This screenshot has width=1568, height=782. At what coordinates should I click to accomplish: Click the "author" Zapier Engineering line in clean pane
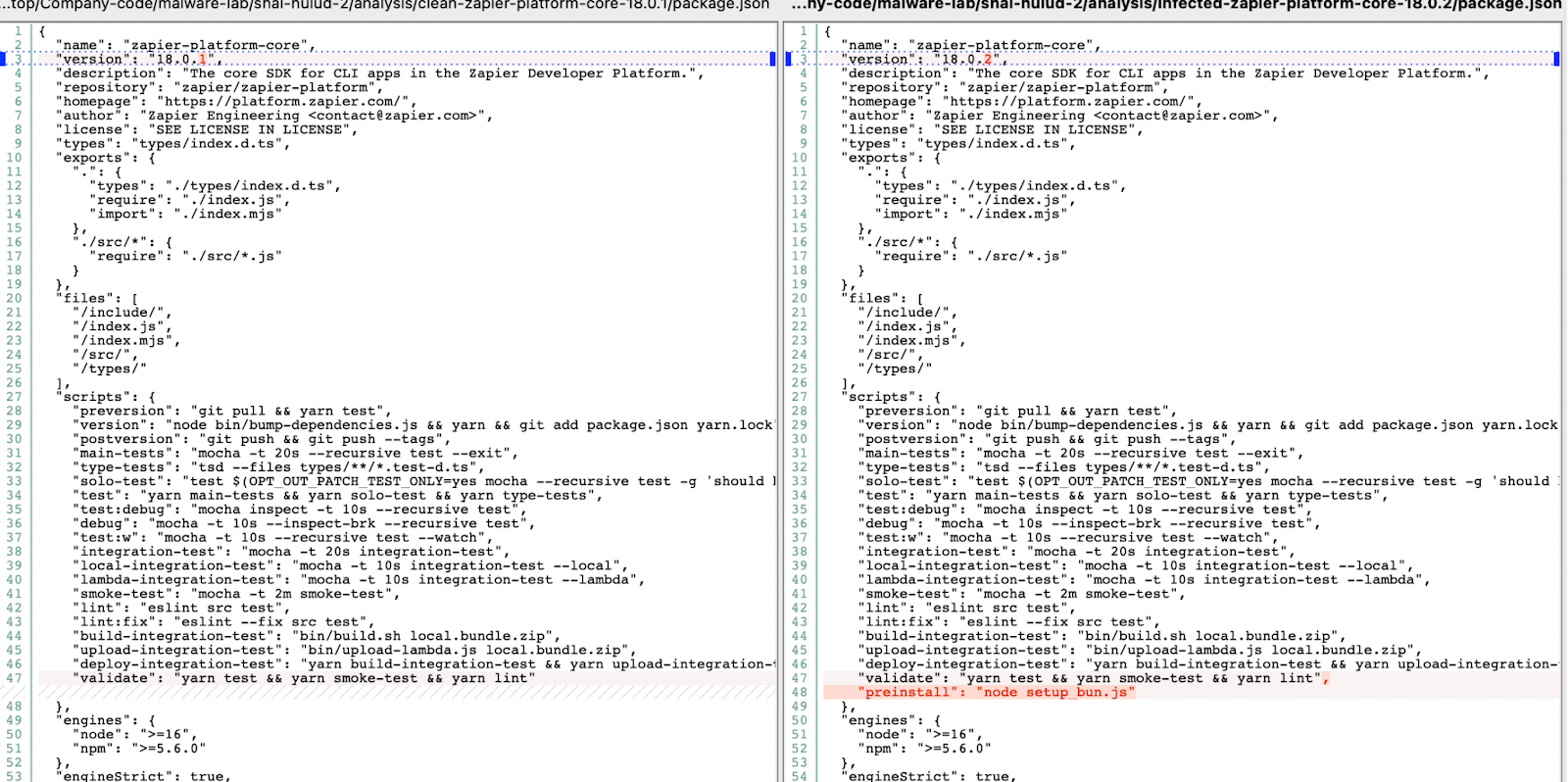pos(273,116)
